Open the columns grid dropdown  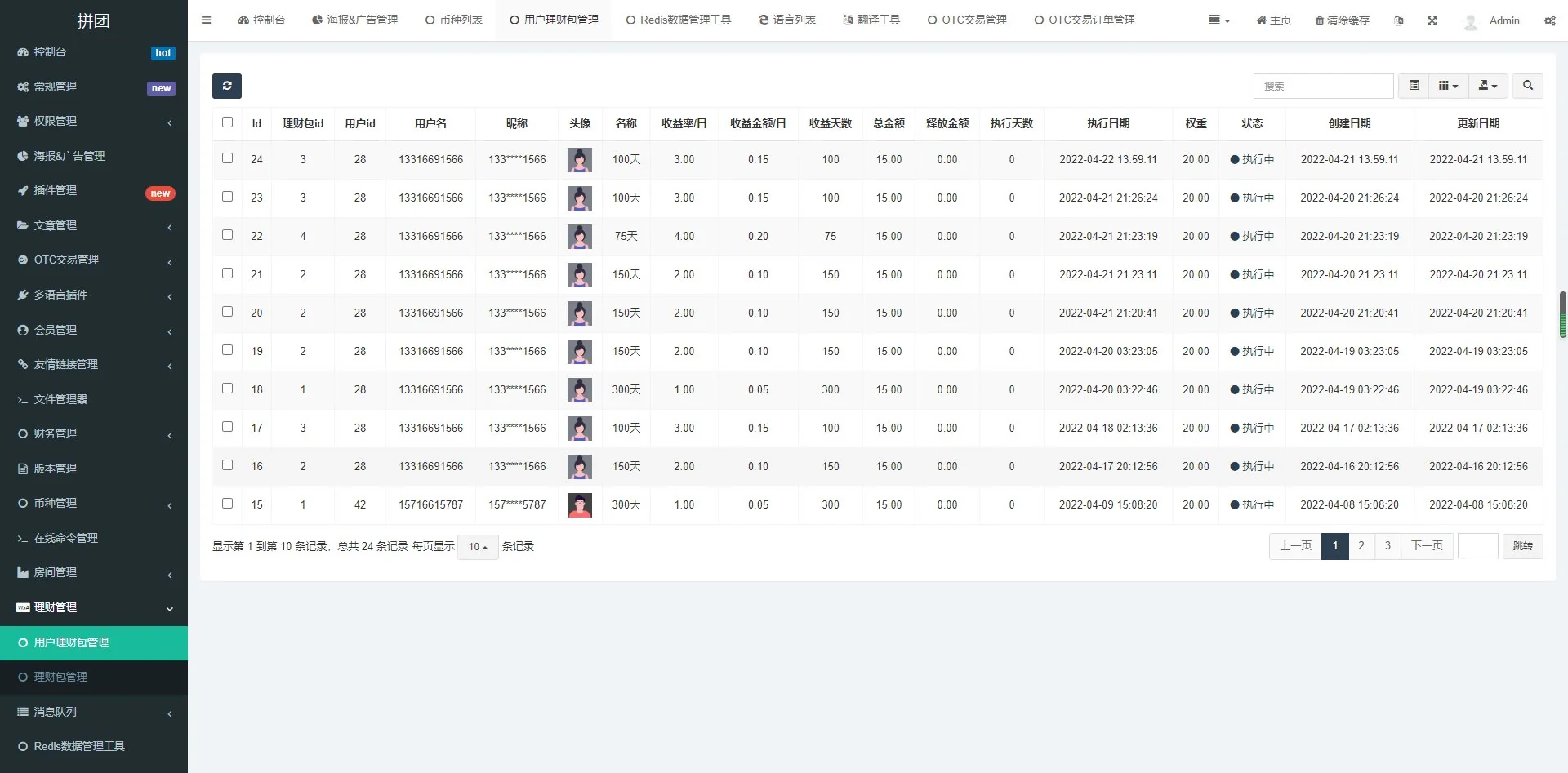(x=1448, y=86)
